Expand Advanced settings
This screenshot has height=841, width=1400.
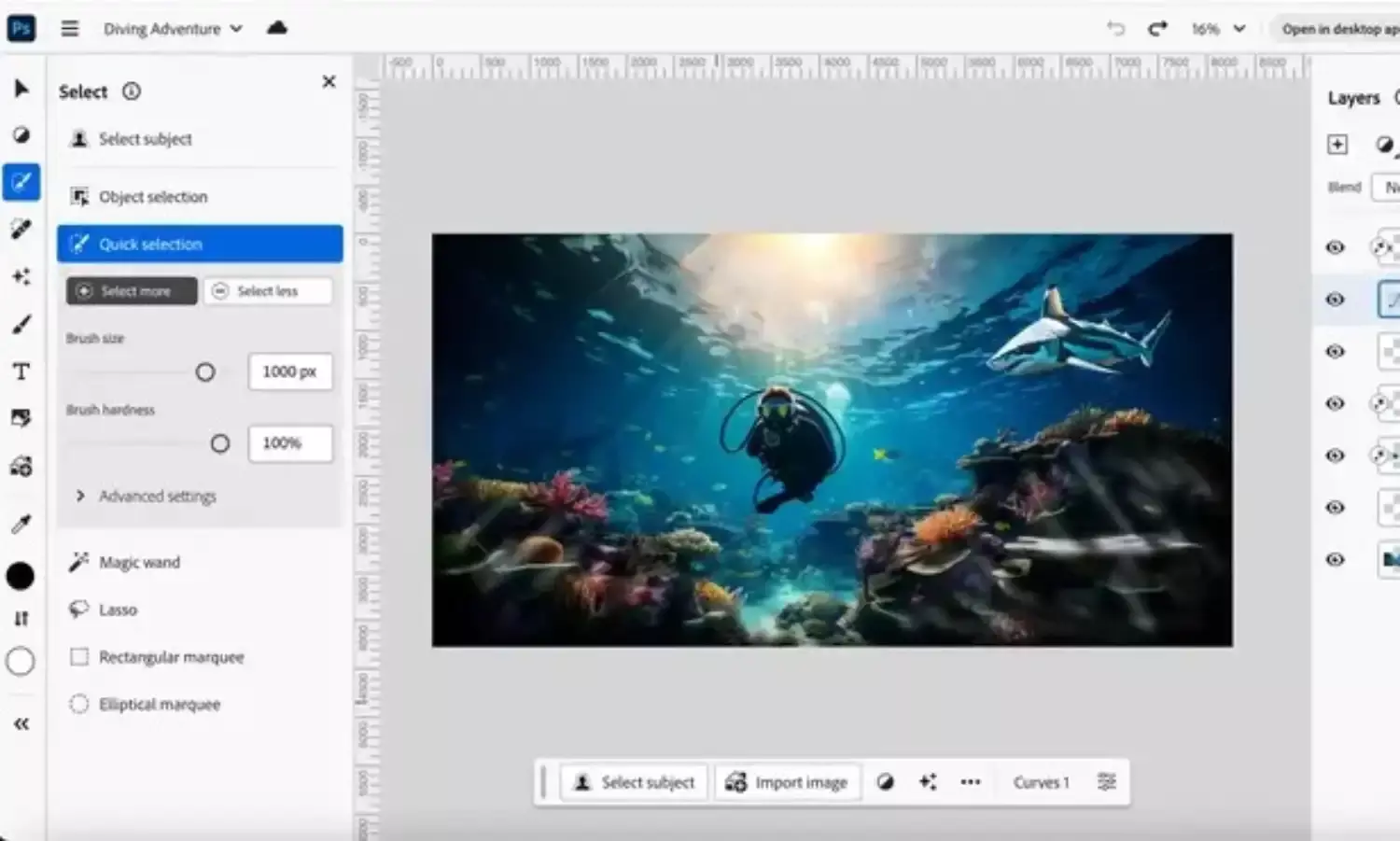click(145, 496)
